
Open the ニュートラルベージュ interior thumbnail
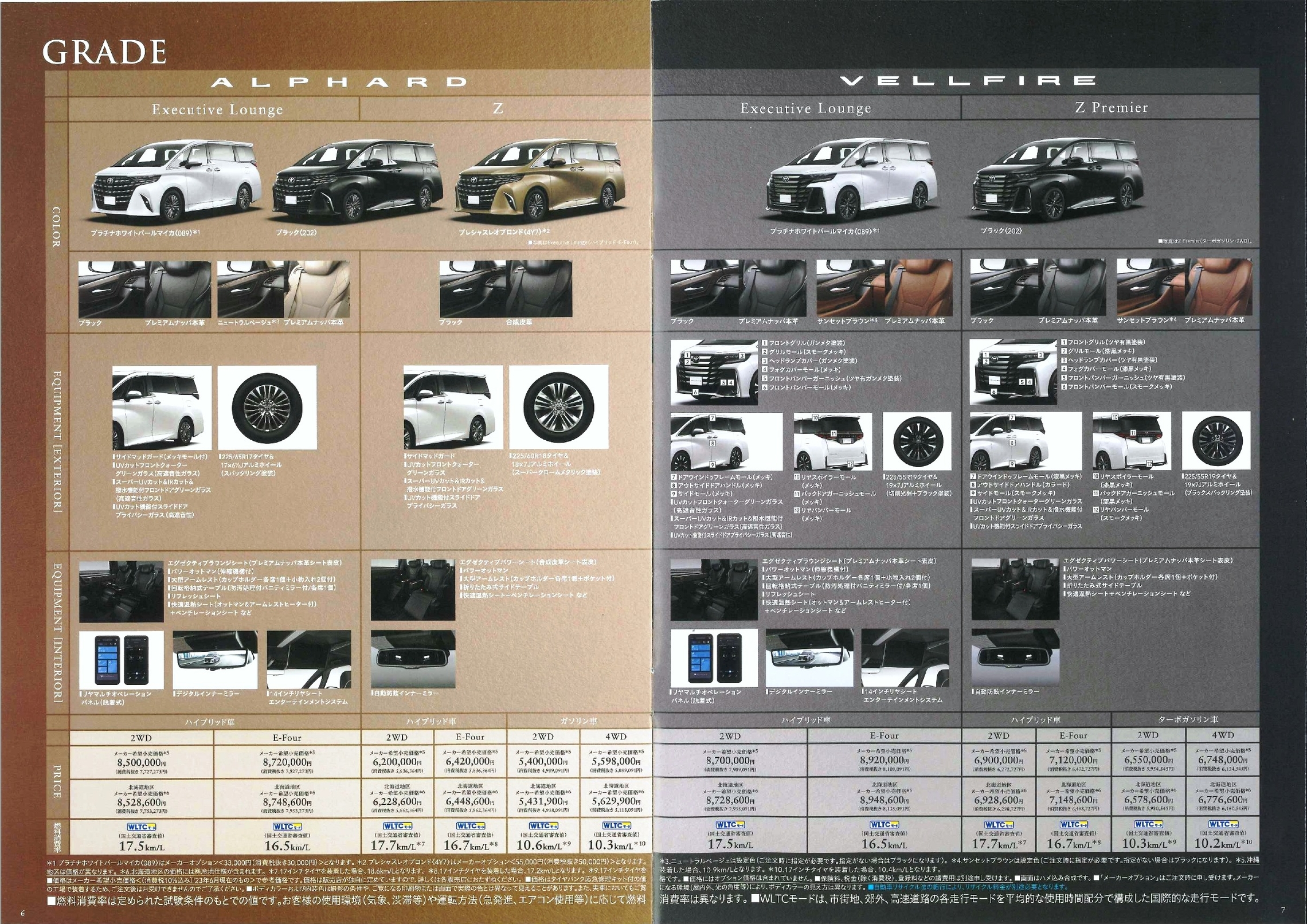(283, 289)
